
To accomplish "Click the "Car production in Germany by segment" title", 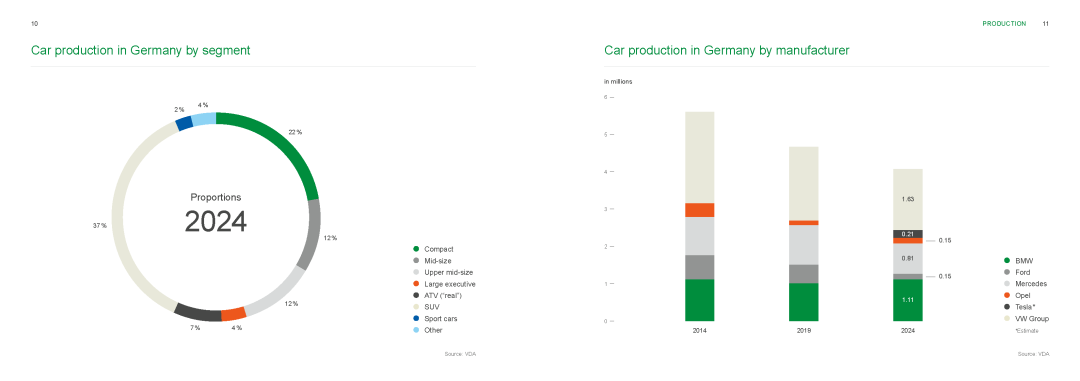I will click(x=141, y=50).
